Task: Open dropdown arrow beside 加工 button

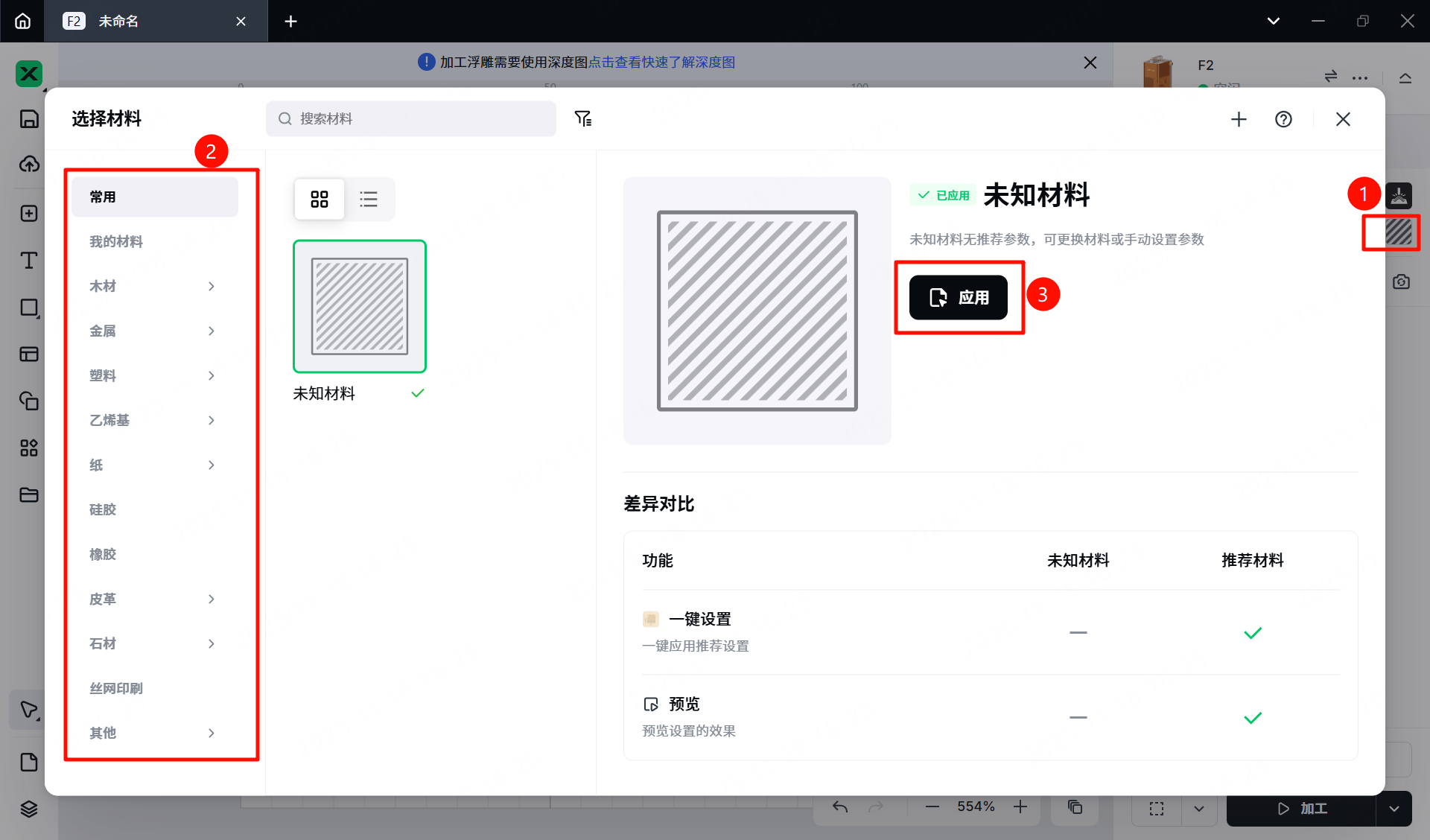Action: 1394,809
